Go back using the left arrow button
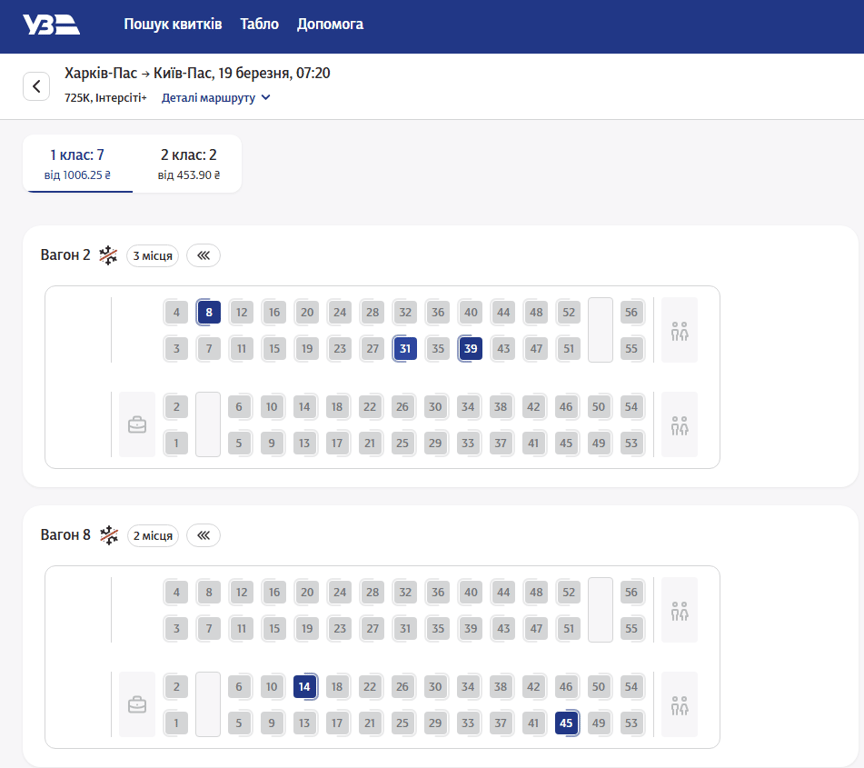 [37, 86]
